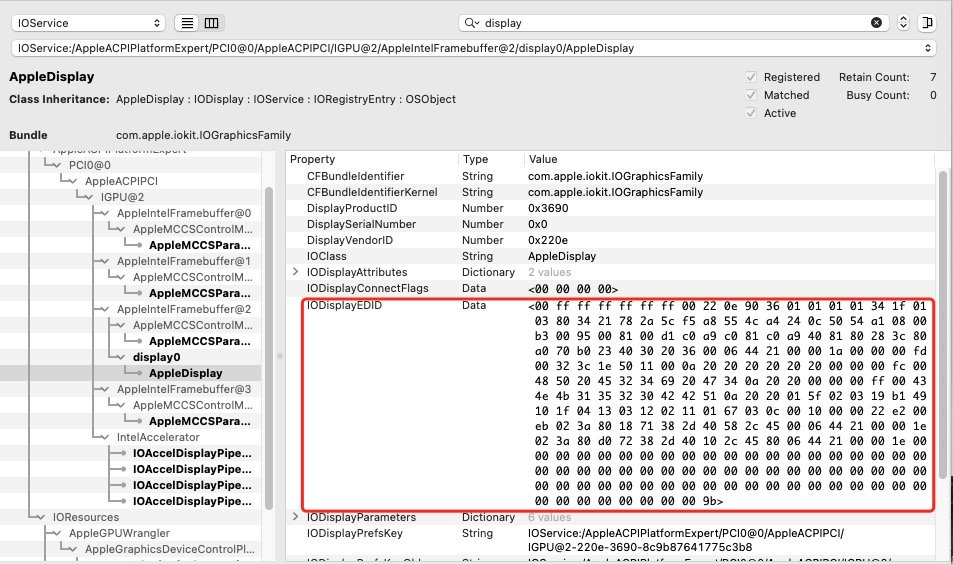The image size is (953, 564).
Task: Switch to column view layout icon
Action: point(212,23)
